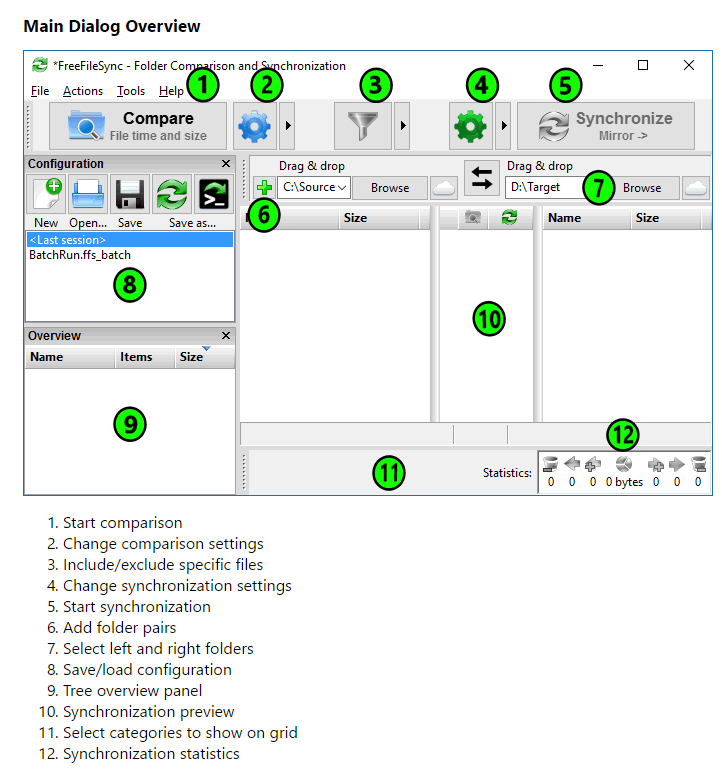
Task: Save configuration with the floppy disk icon
Action: pos(130,194)
